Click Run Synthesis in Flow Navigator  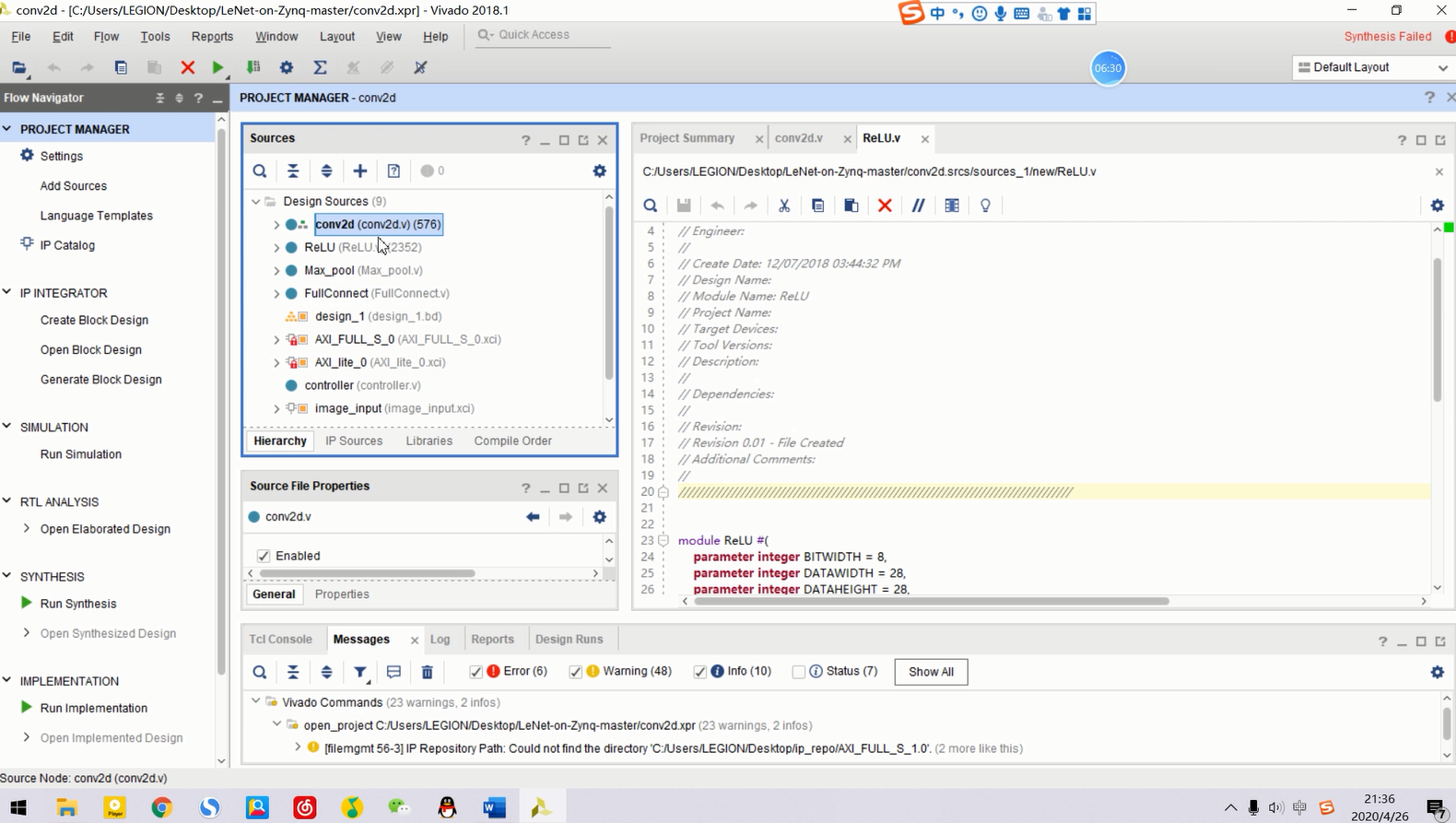click(x=78, y=604)
